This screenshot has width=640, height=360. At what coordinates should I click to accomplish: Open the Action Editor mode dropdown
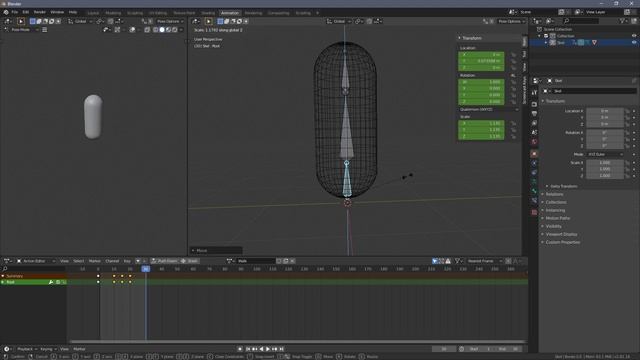[x=36, y=261]
